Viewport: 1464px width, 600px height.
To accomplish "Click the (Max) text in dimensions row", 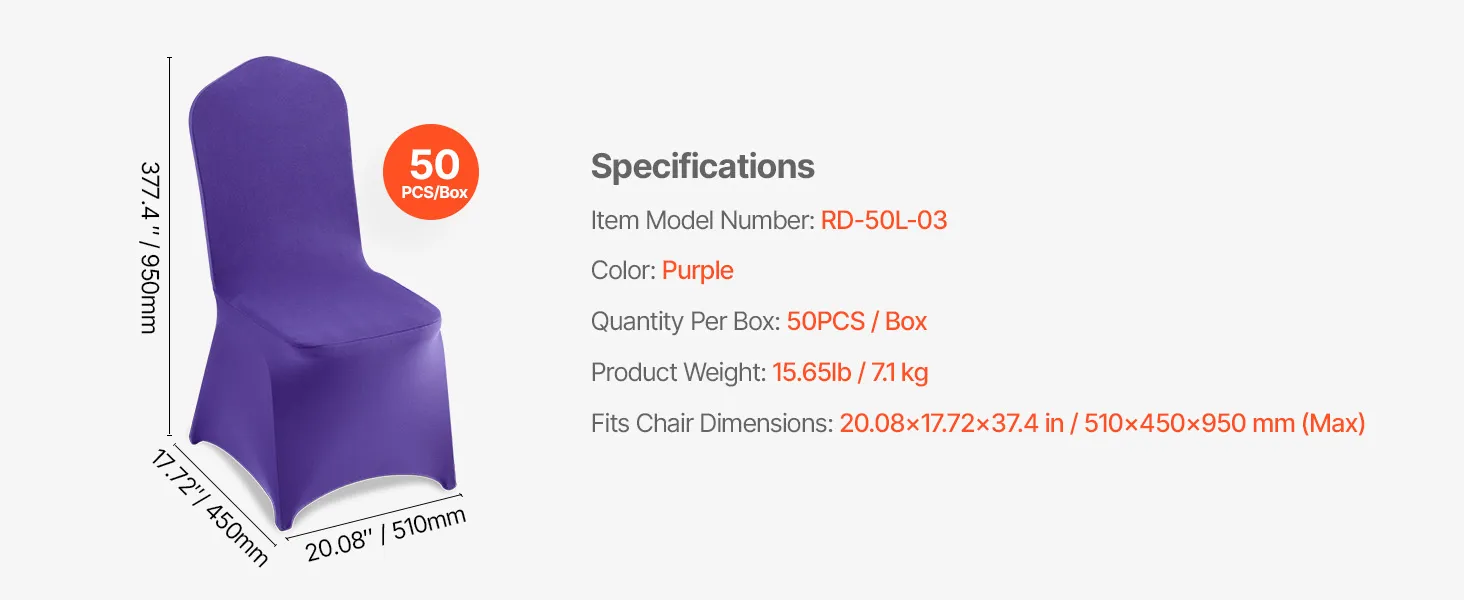I will pos(1332,424).
